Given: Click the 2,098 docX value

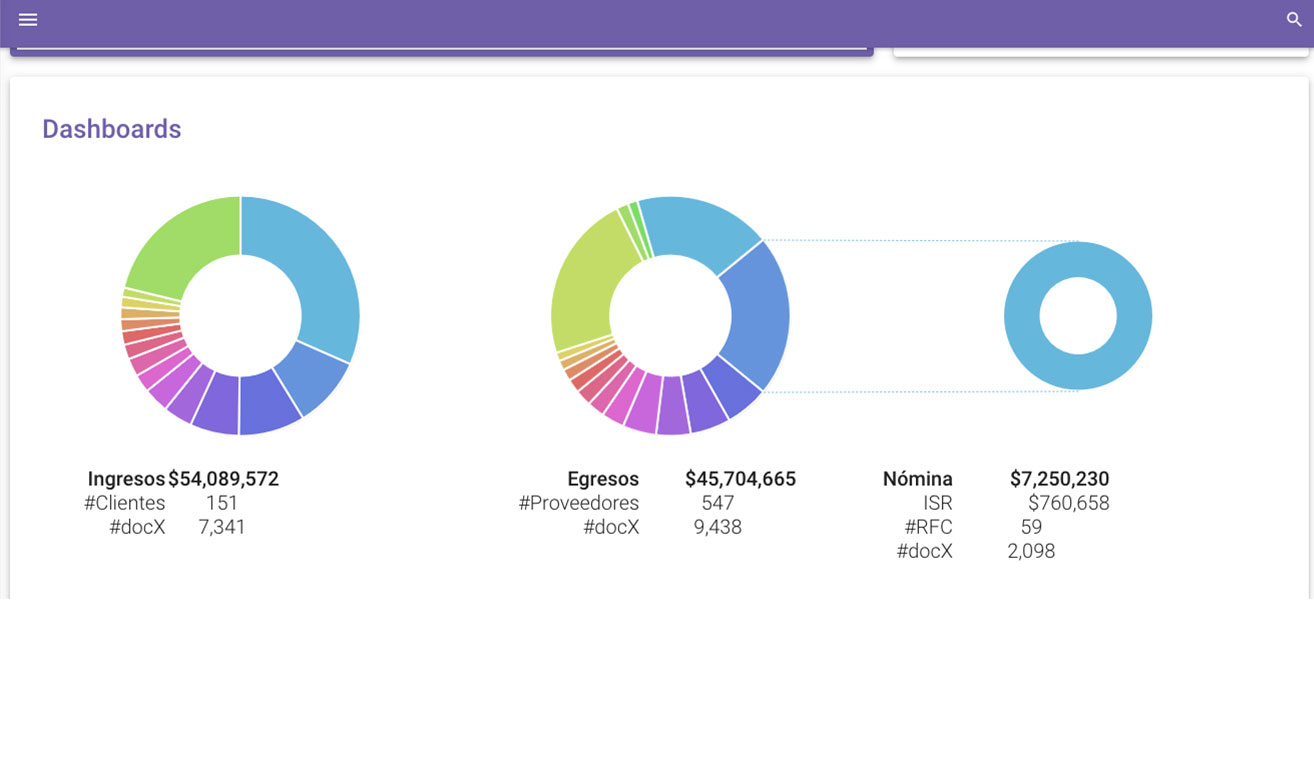Looking at the screenshot, I should pos(1031,551).
